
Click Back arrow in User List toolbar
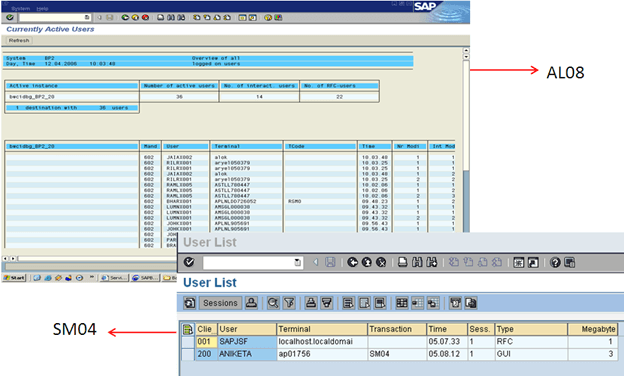point(352,262)
